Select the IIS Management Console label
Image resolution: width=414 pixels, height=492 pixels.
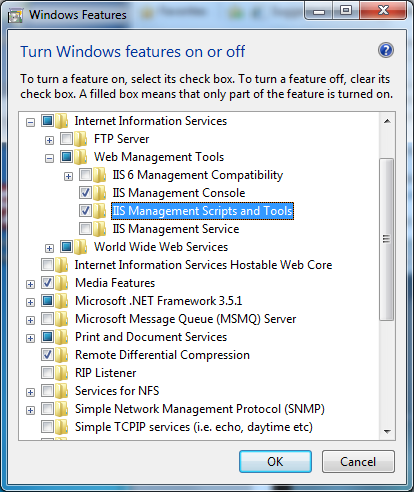click(x=179, y=193)
